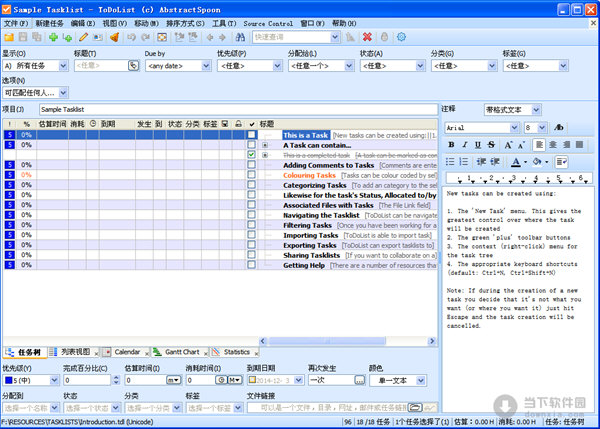Click the 项目 name field 'Sample Tasklist'
The image size is (600, 429).
(238, 109)
